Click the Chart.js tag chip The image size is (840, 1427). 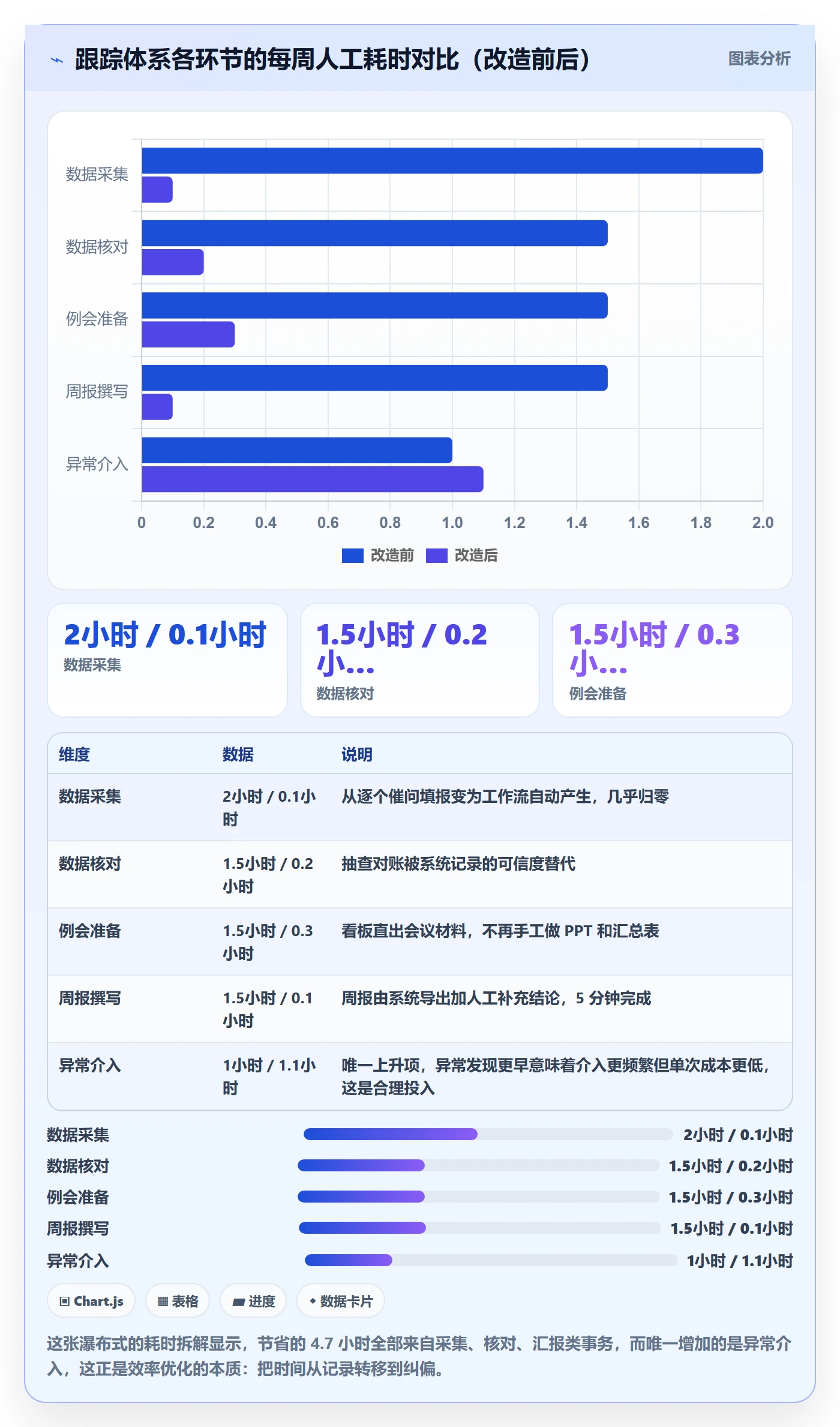[91, 1301]
